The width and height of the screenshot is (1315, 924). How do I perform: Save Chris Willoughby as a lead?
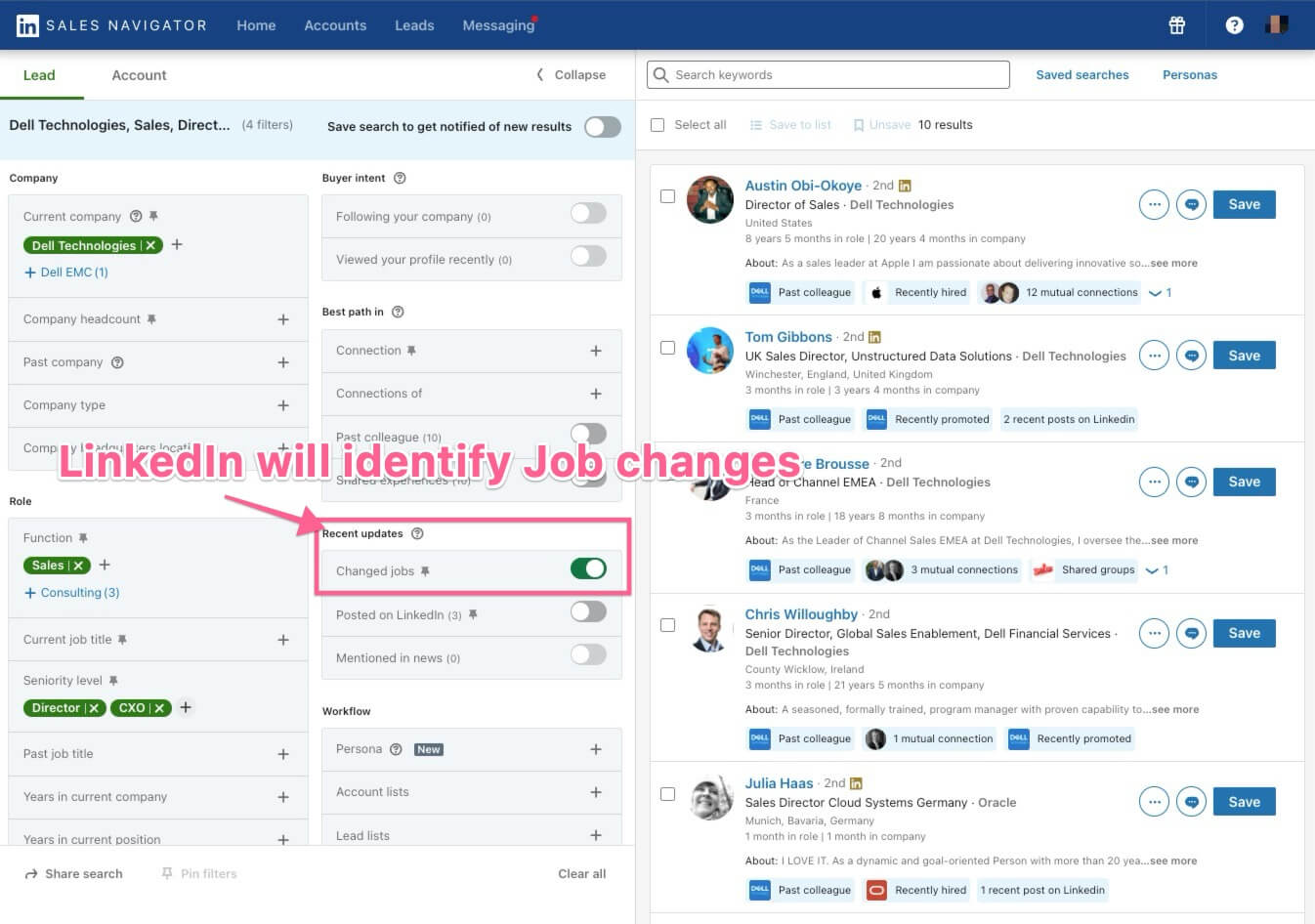1243,633
